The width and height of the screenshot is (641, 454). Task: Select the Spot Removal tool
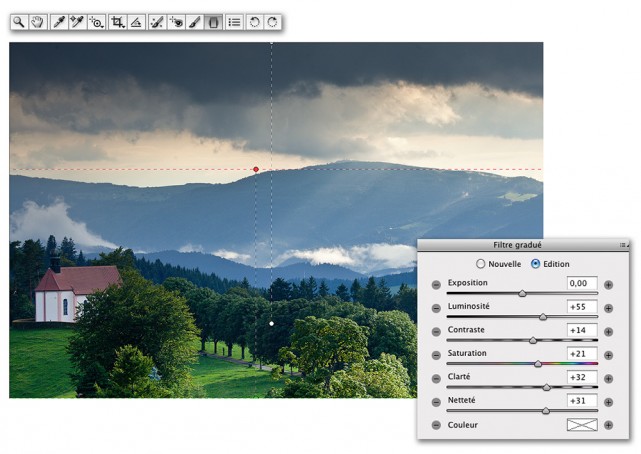[157, 22]
